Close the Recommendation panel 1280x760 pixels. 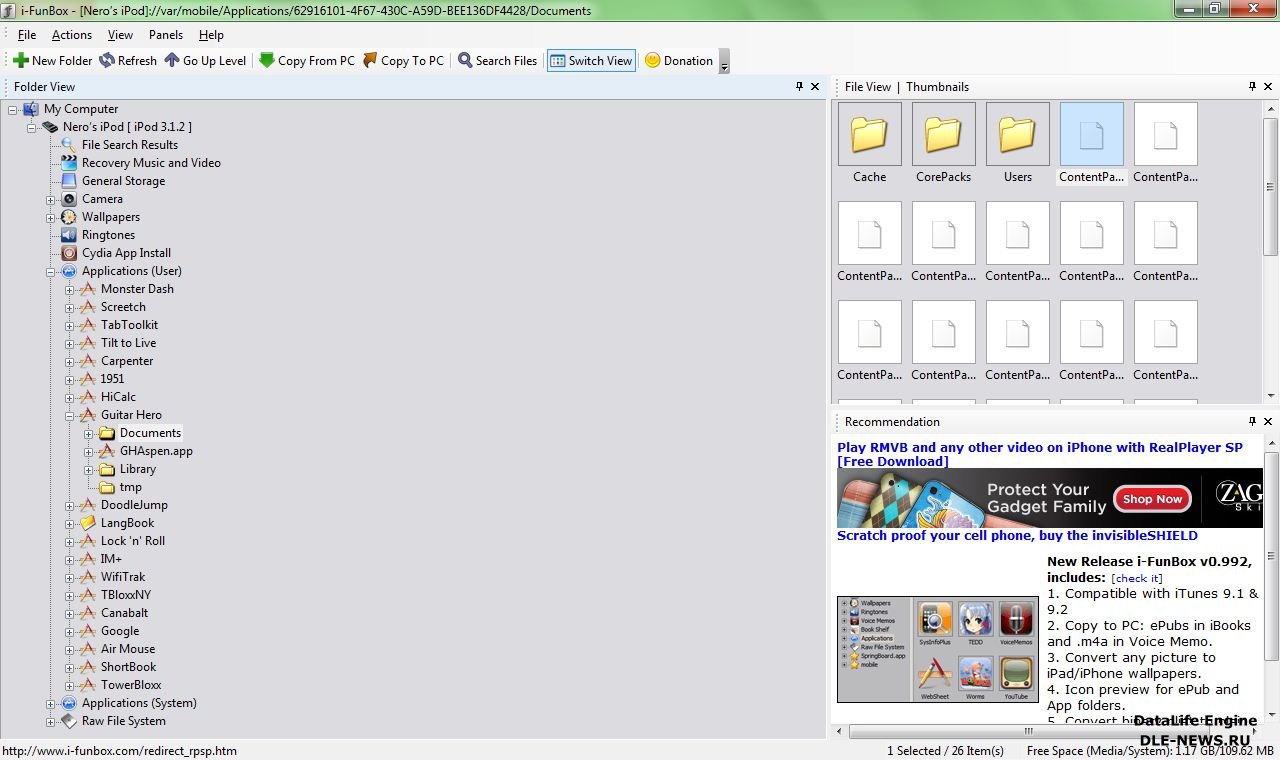1268,422
